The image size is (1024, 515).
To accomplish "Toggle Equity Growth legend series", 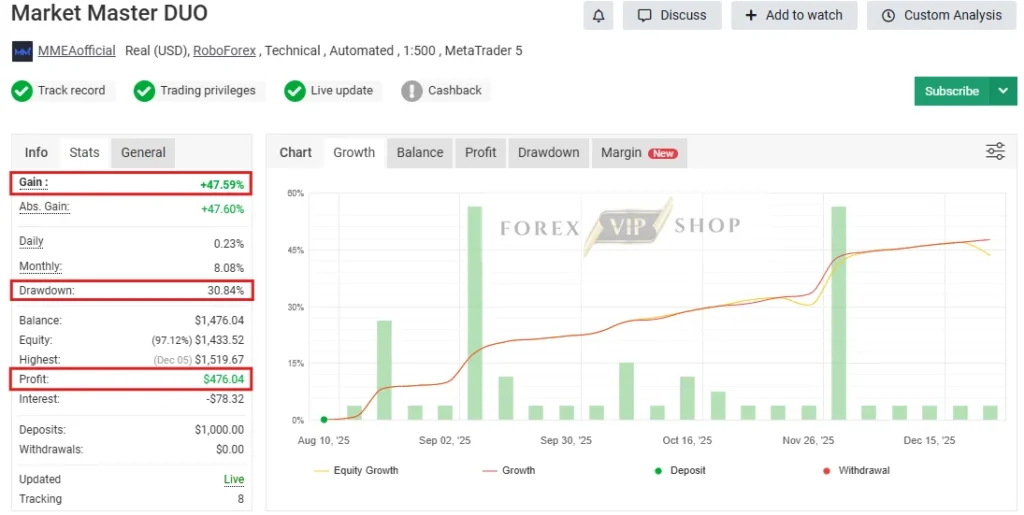I will (x=356, y=471).
